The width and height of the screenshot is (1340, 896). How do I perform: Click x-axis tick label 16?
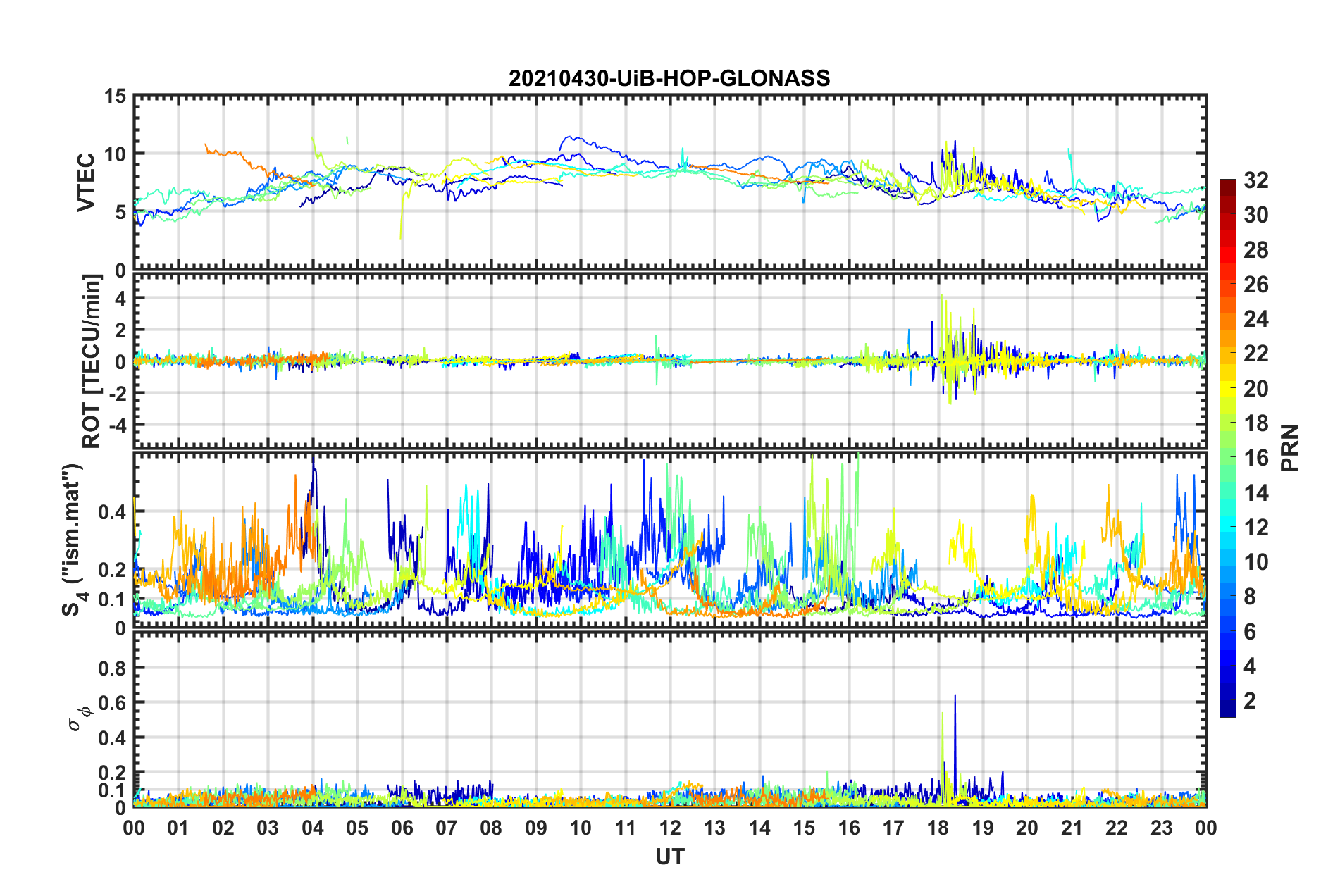(849, 828)
